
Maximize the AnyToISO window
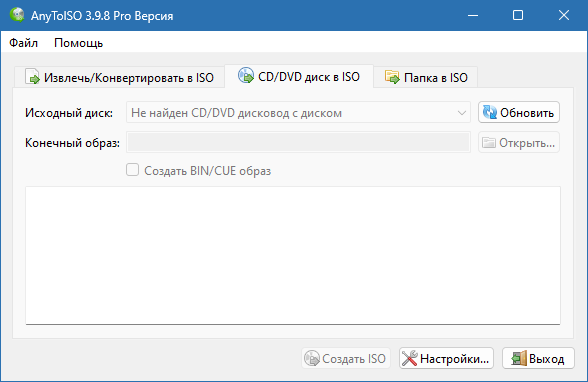tap(518, 15)
